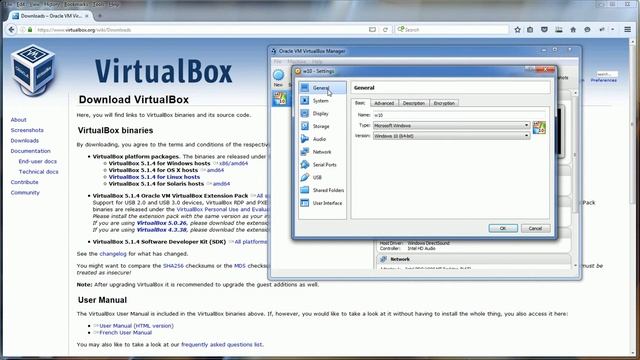Open the Firefox bookmarks list icon
Image resolution: width=640 pixels, height=360 pixels.
pos(530,29)
